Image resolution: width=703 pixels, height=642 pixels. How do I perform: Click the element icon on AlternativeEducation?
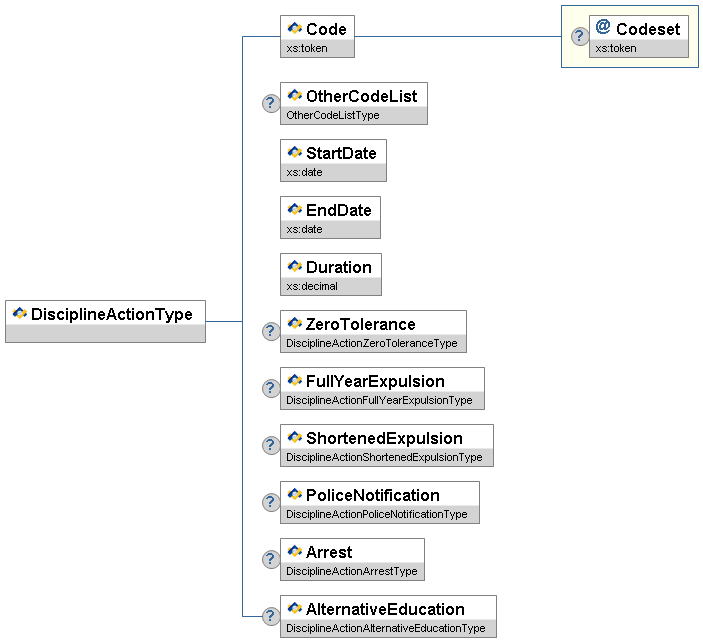point(295,609)
